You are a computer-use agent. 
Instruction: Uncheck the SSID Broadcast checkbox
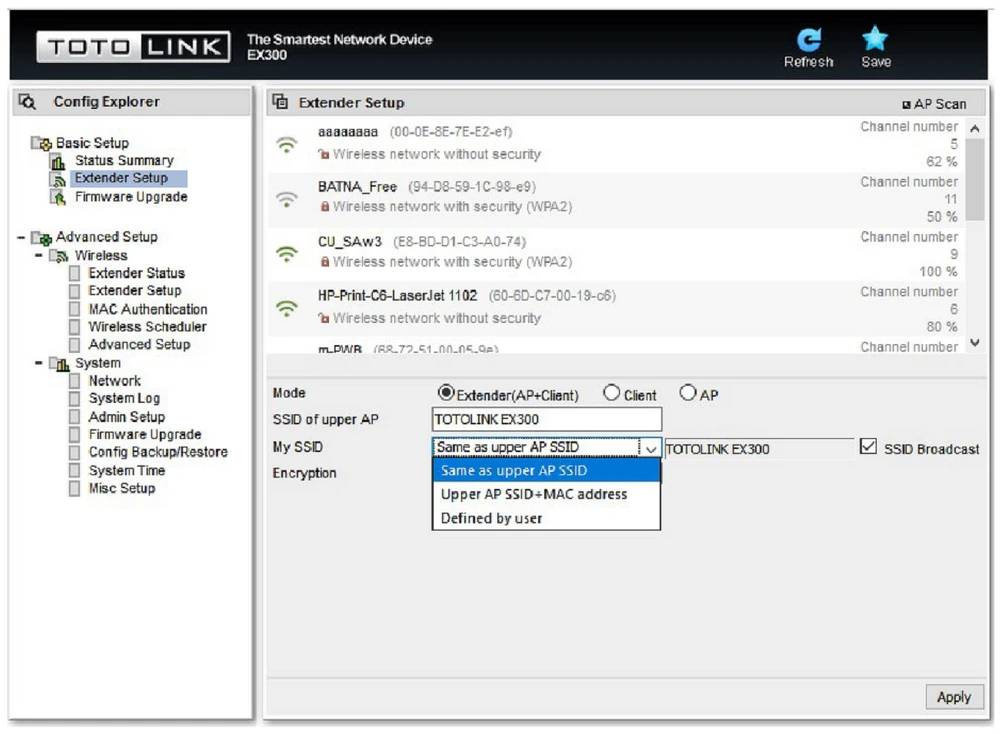coord(868,448)
